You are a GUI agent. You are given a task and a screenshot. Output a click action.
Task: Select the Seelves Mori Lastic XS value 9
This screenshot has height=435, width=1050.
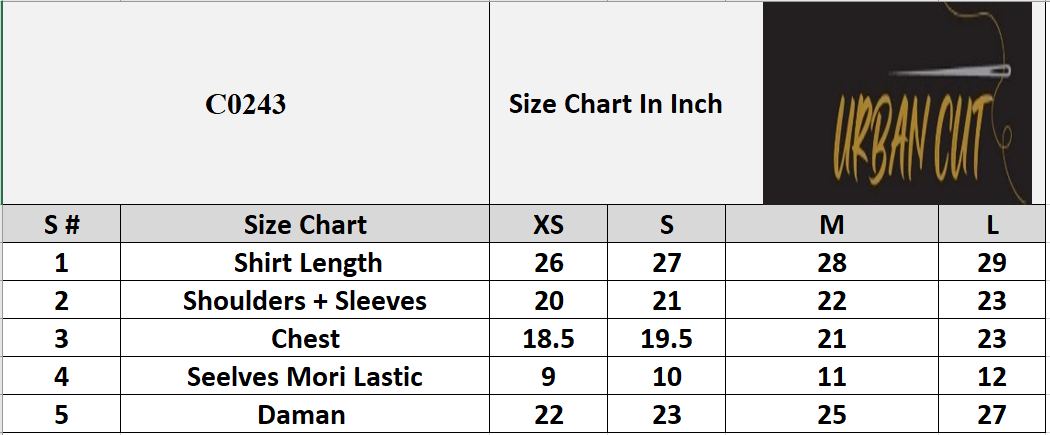click(548, 377)
